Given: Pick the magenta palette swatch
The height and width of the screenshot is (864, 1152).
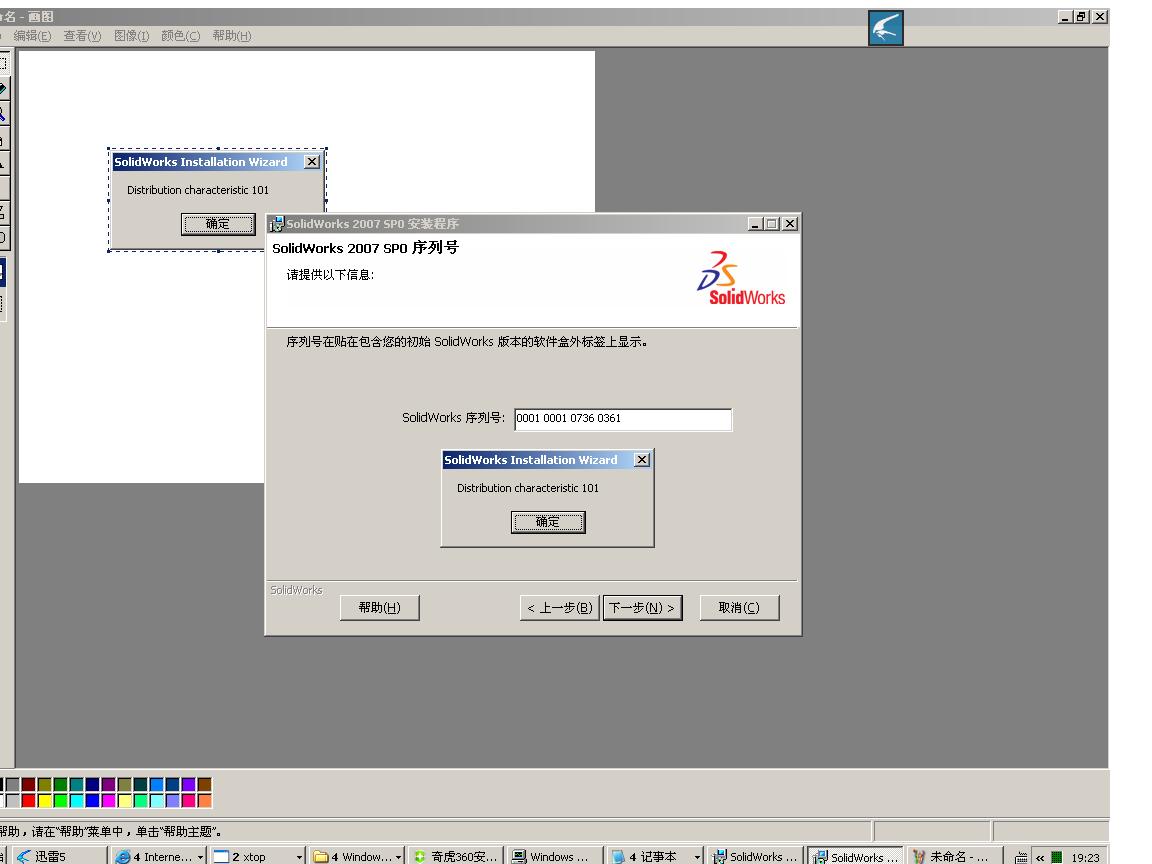Looking at the screenshot, I should 109,800.
